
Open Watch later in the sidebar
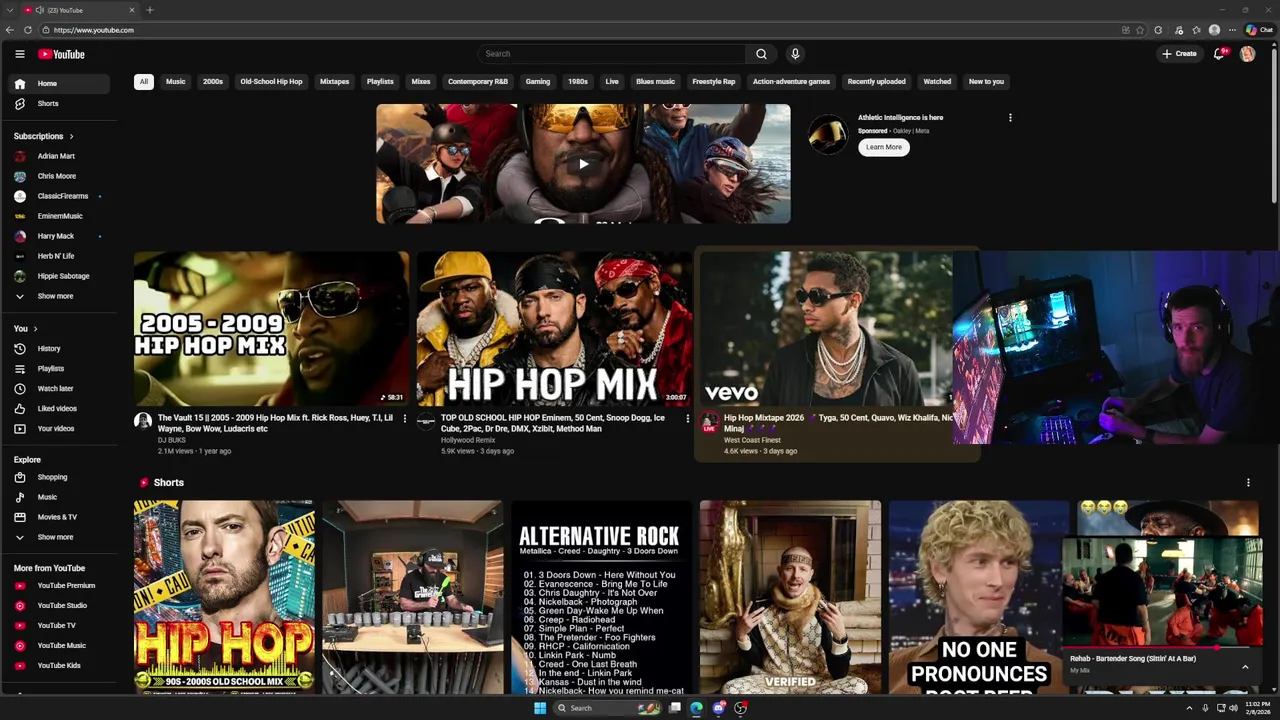[x=59, y=389]
